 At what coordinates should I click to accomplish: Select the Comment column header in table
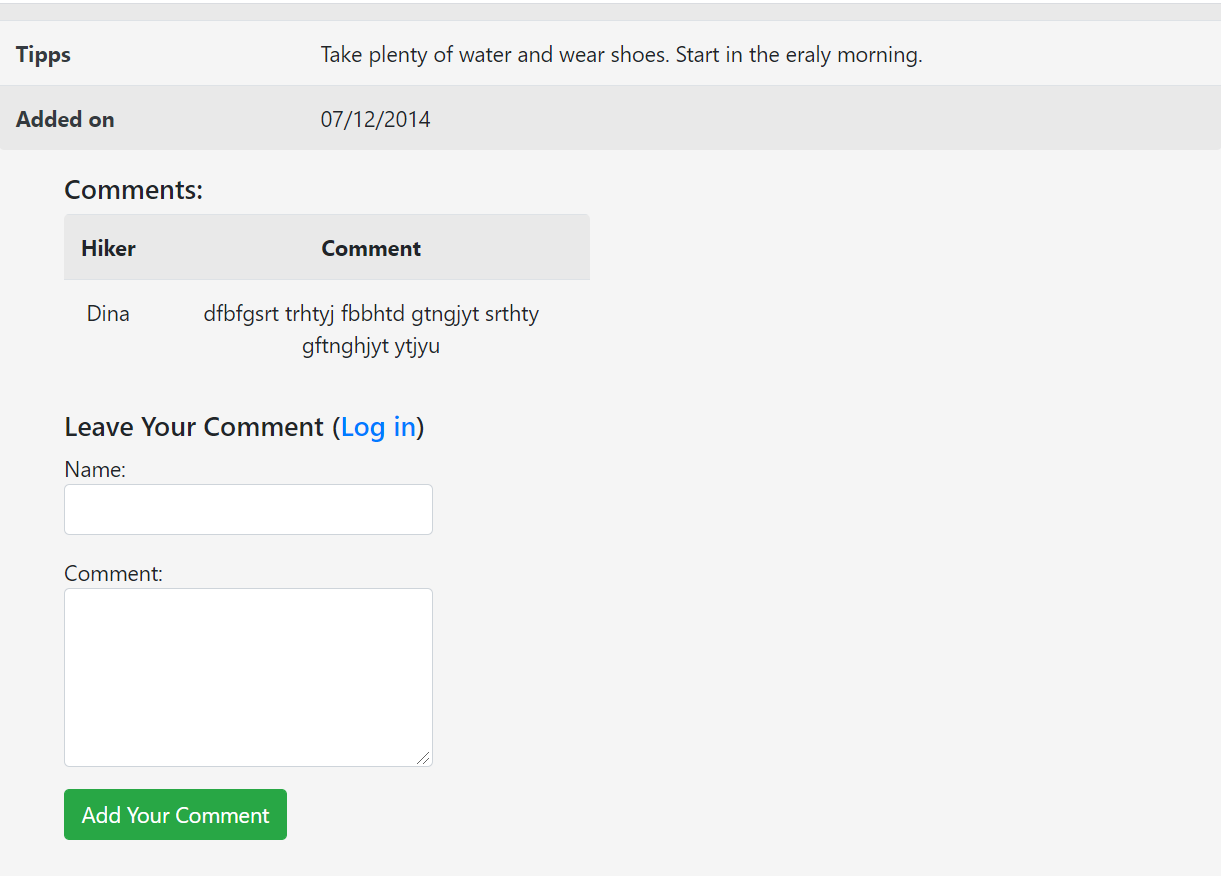tap(371, 248)
